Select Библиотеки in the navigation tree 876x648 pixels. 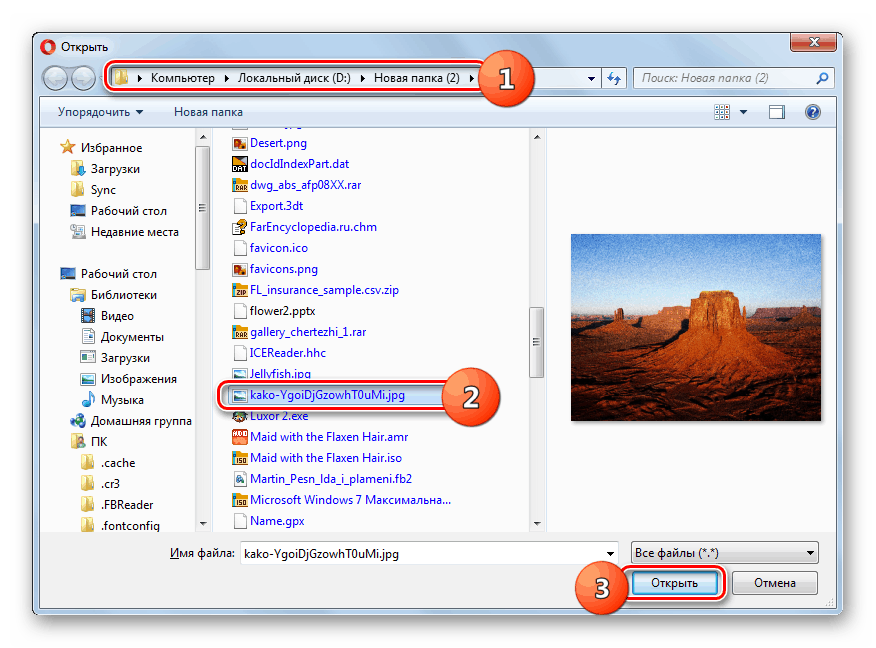click(123, 295)
